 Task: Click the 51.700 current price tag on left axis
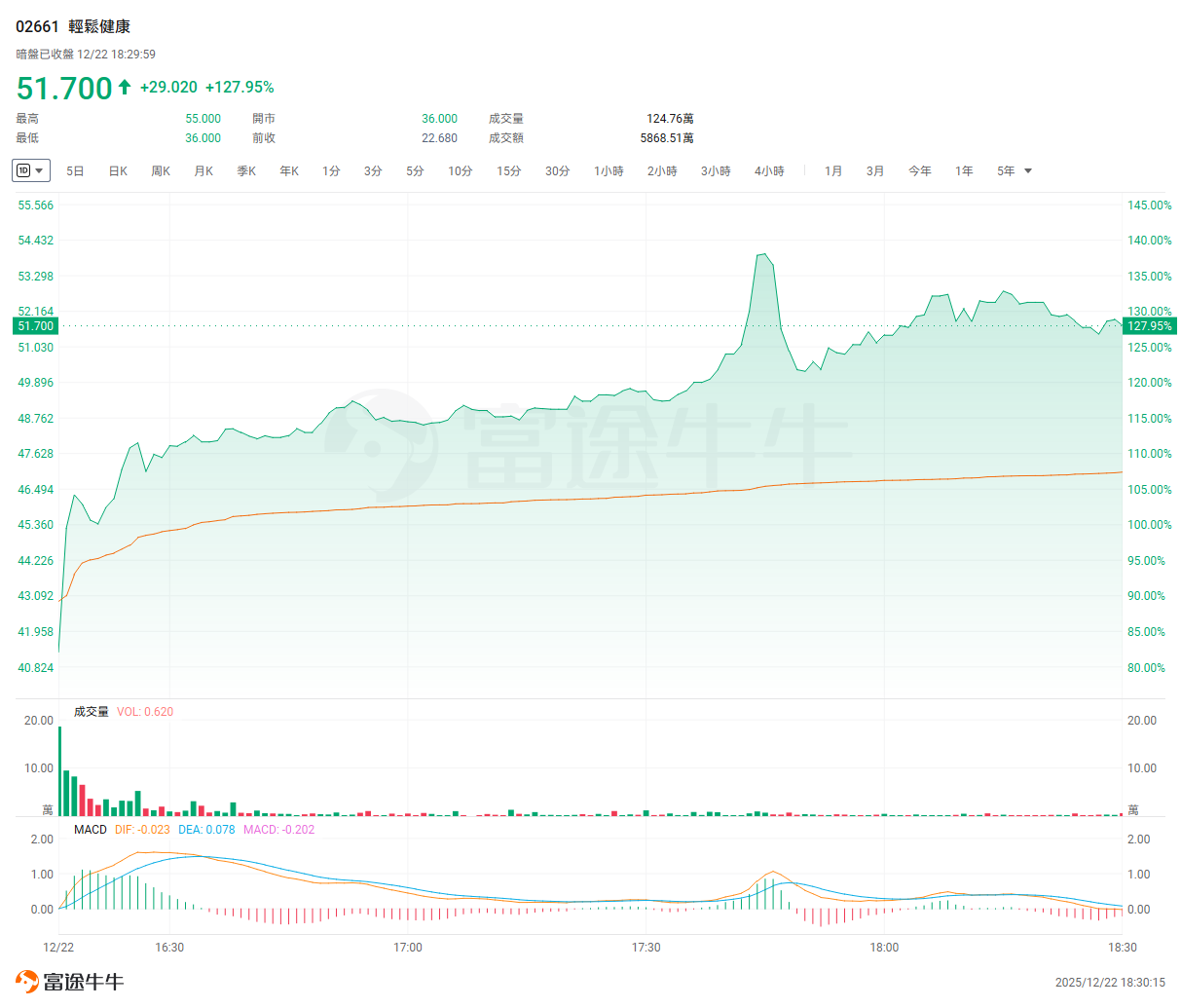36,326
